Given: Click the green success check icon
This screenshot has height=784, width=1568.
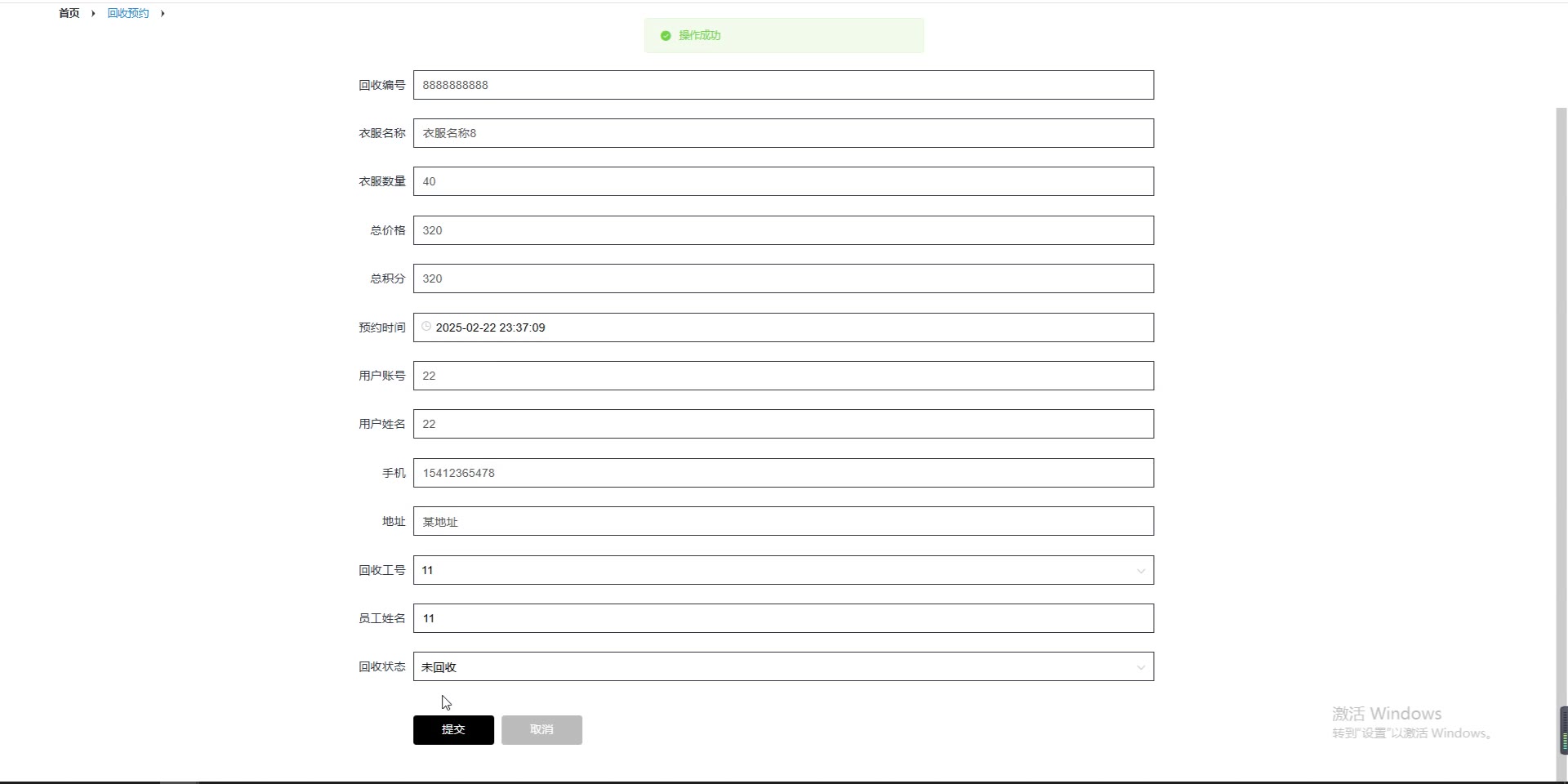Looking at the screenshot, I should coord(666,36).
